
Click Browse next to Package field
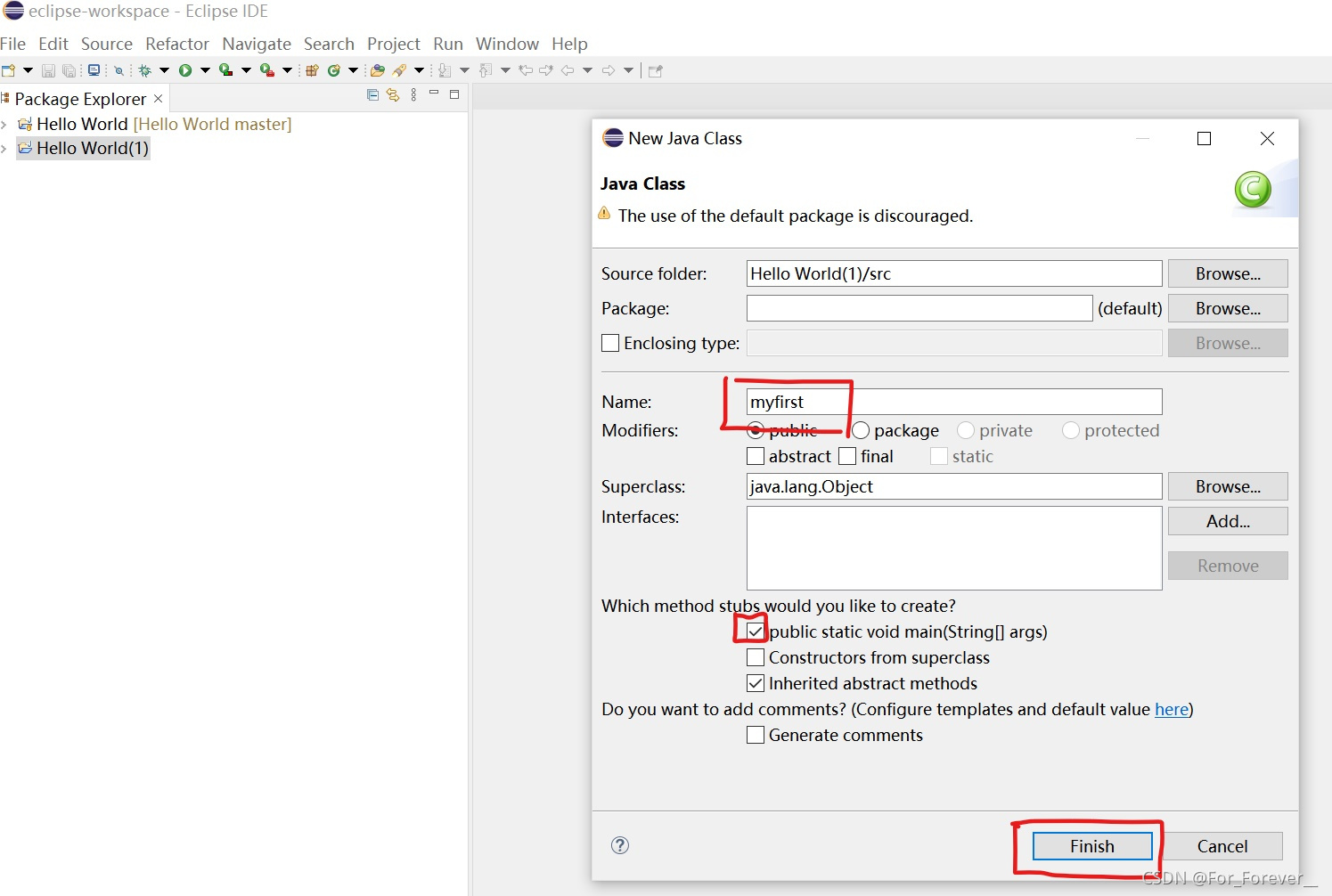(1228, 308)
